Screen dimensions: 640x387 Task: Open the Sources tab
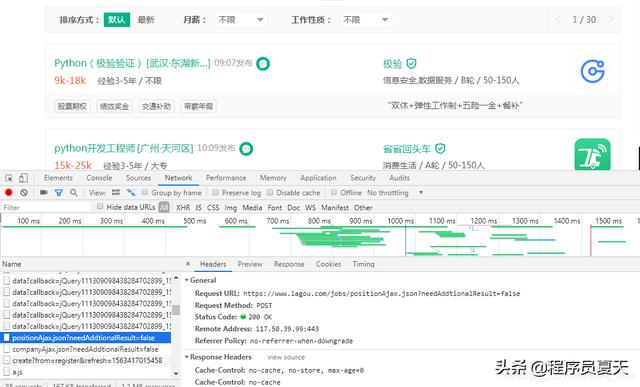[138, 178]
